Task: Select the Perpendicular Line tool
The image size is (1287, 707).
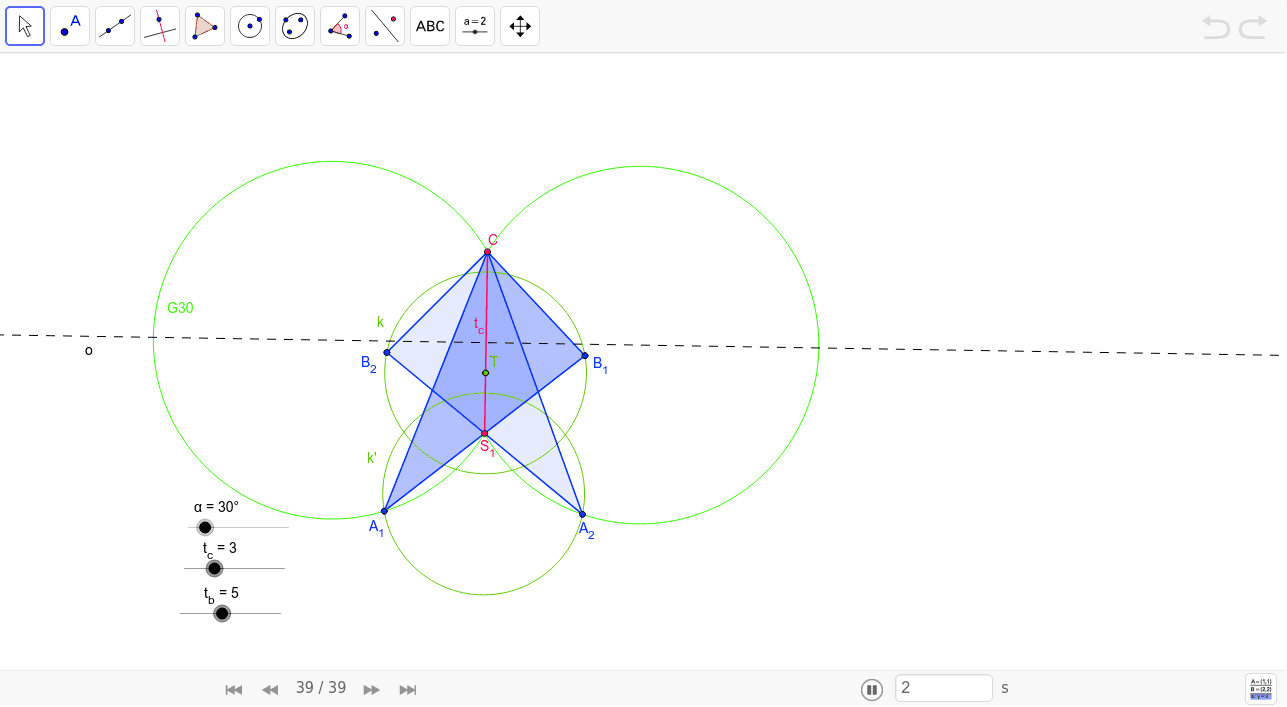Action: click(160, 26)
